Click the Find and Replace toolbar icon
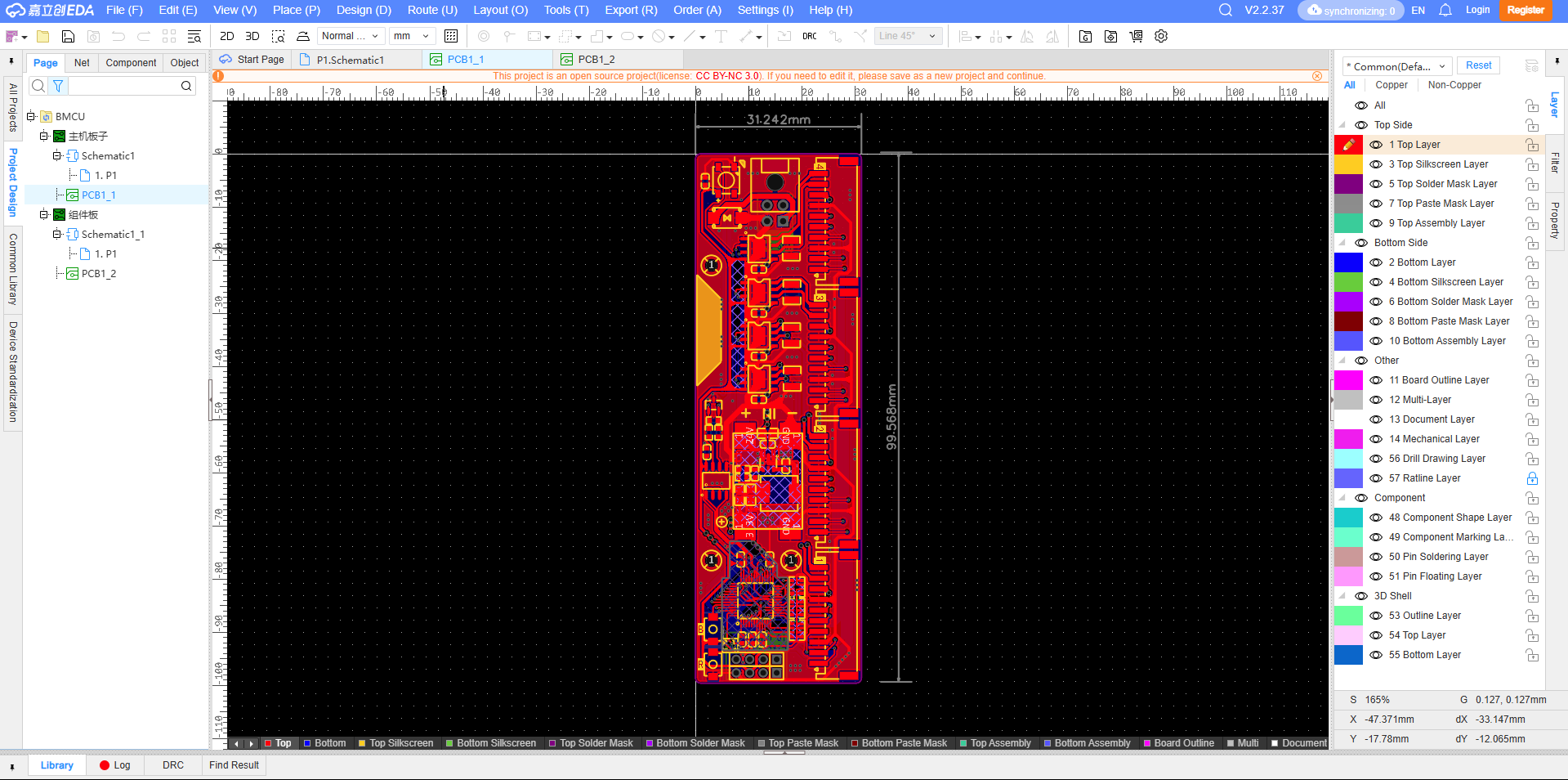This screenshot has width=1568, height=780. coord(194,36)
